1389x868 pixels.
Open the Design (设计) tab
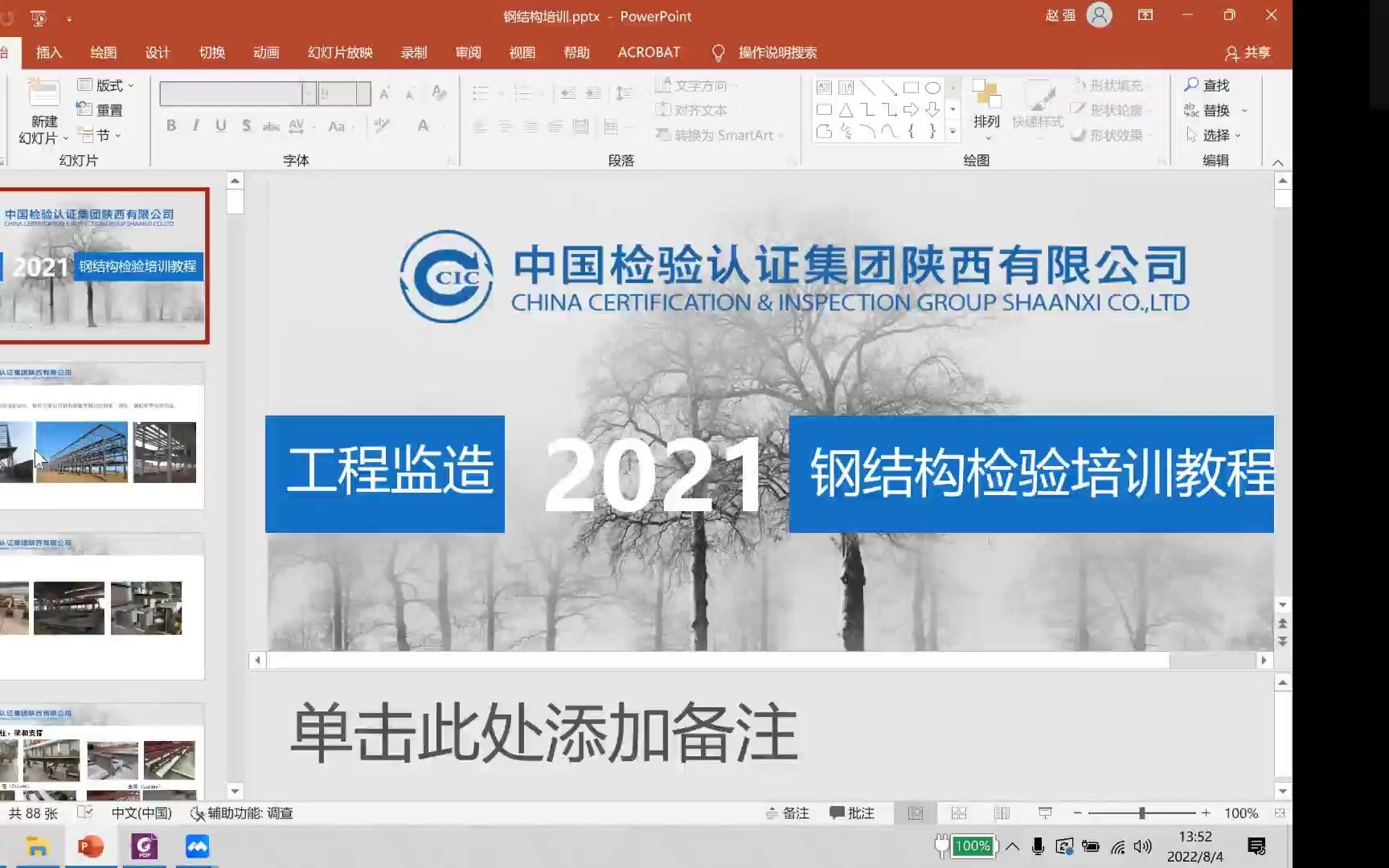[x=158, y=52]
